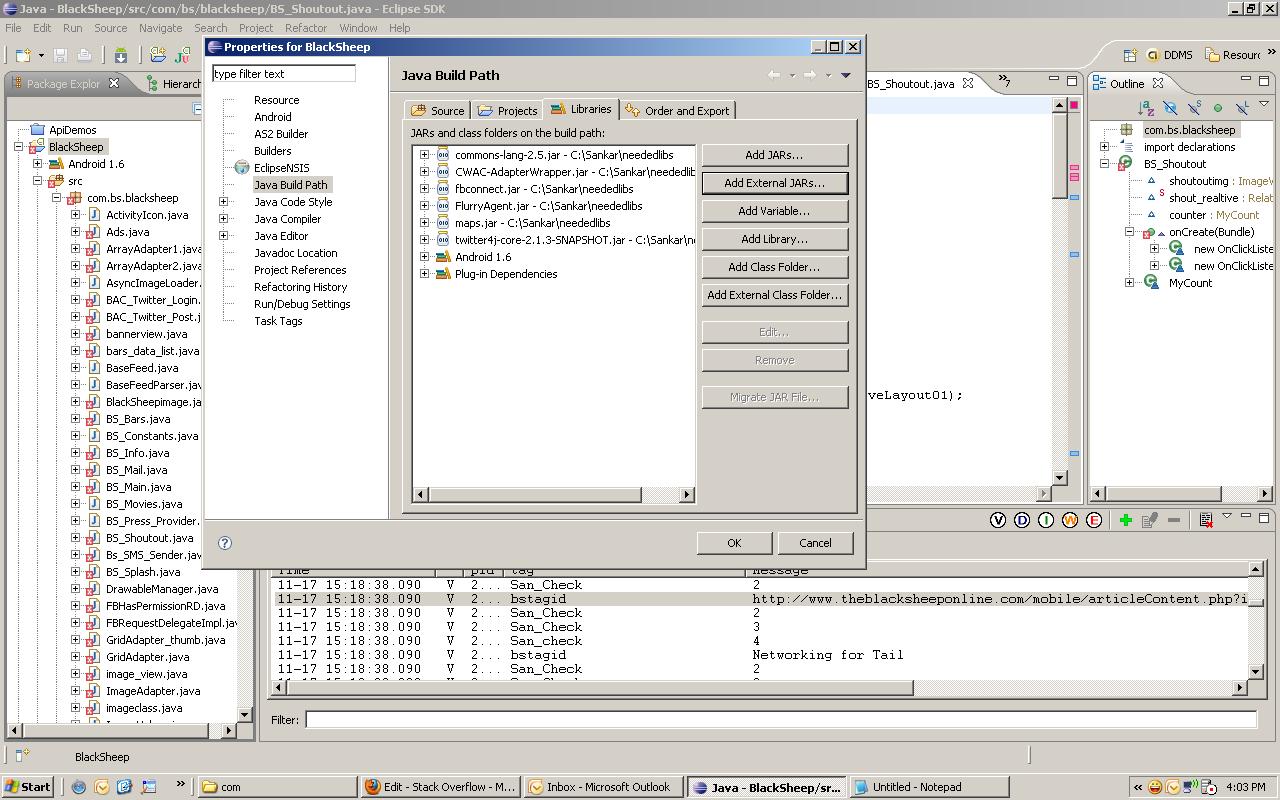Close the BS_Shoutout.java editor tab
The image size is (1280, 800).
[x=968, y=83]
